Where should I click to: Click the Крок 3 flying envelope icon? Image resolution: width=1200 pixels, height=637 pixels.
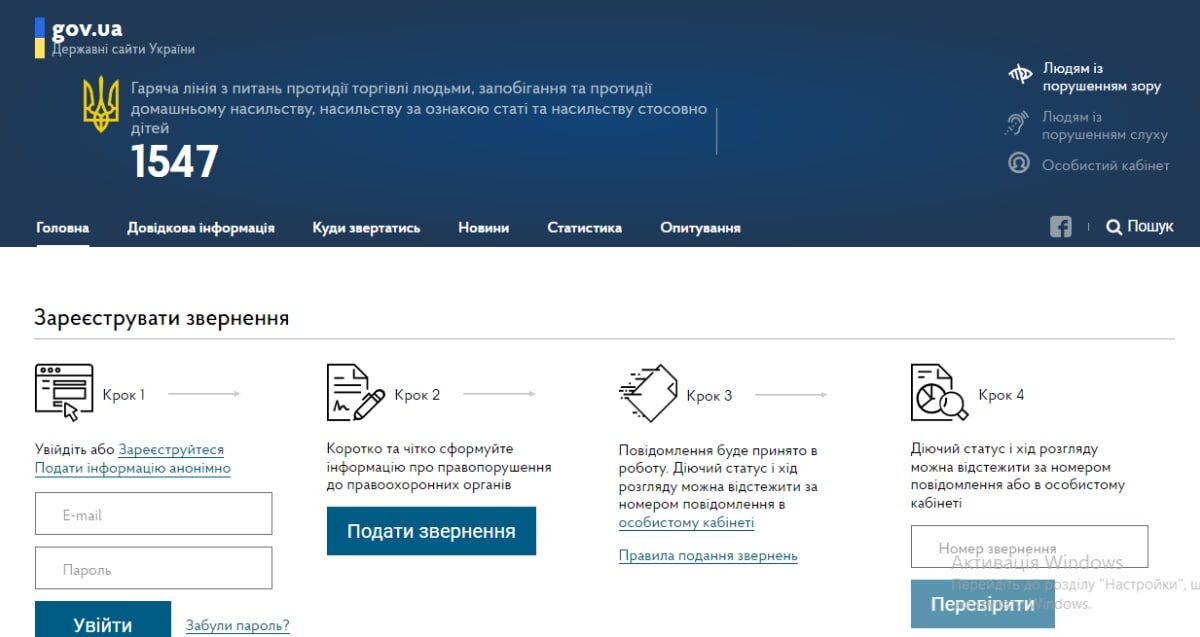(648, 392)
